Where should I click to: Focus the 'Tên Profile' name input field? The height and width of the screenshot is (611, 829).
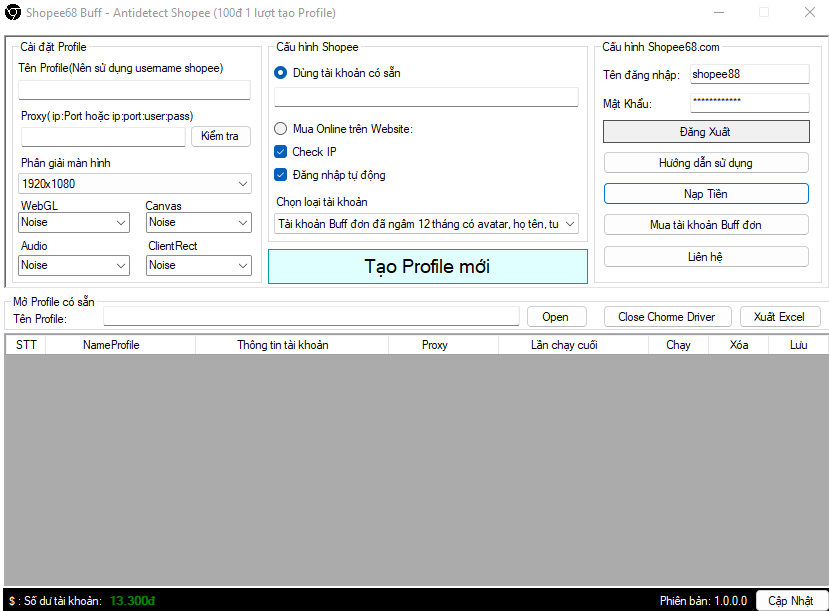point(134,90)
